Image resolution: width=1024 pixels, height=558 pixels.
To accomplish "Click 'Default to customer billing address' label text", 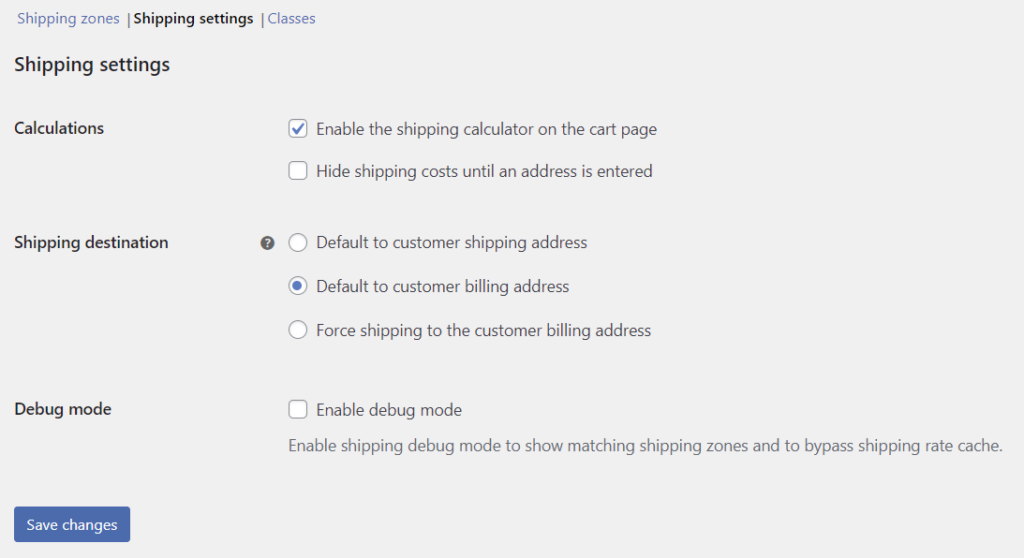I will coord(442,286).
